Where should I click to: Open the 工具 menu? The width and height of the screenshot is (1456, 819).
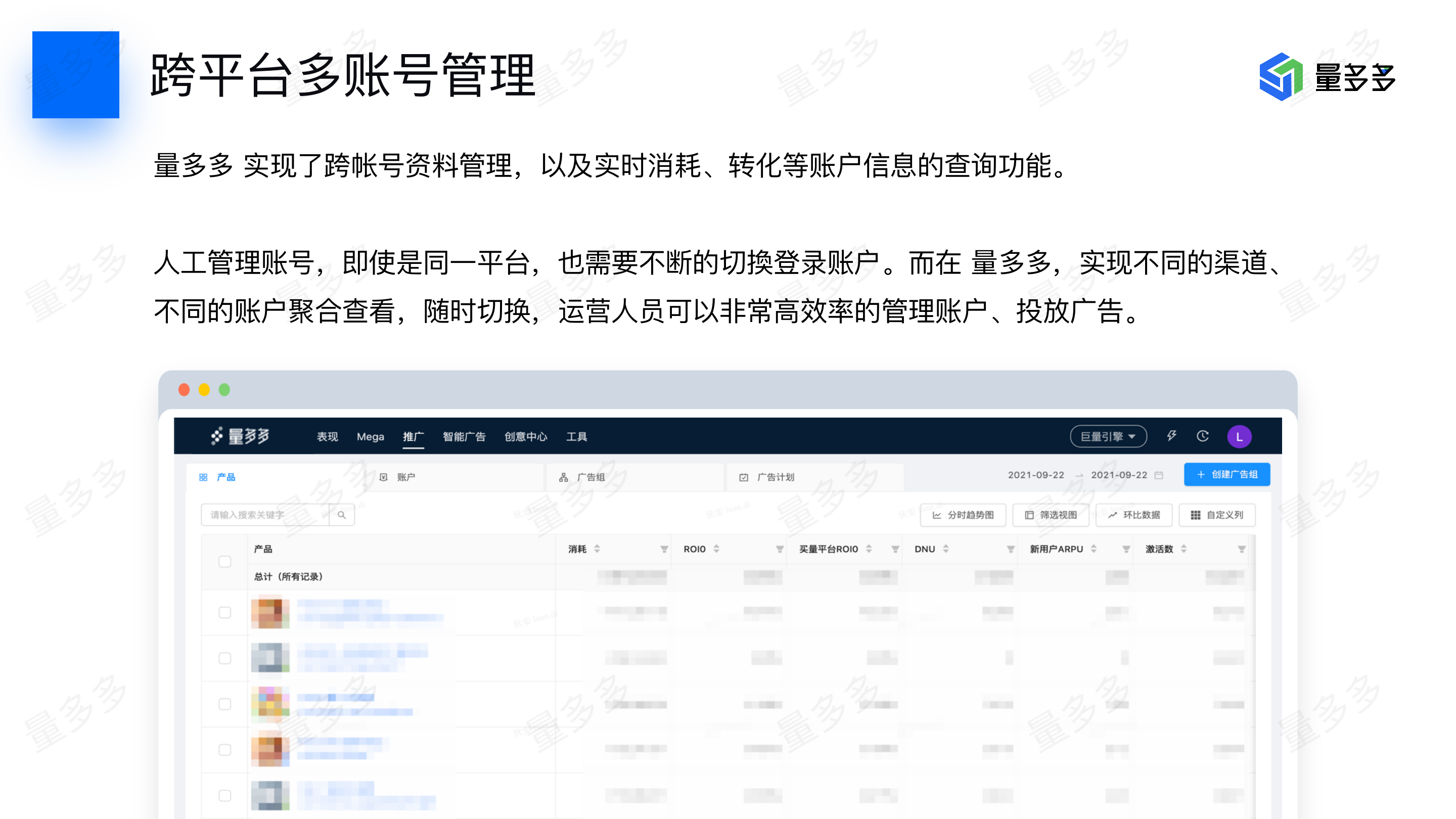point(576,436)
